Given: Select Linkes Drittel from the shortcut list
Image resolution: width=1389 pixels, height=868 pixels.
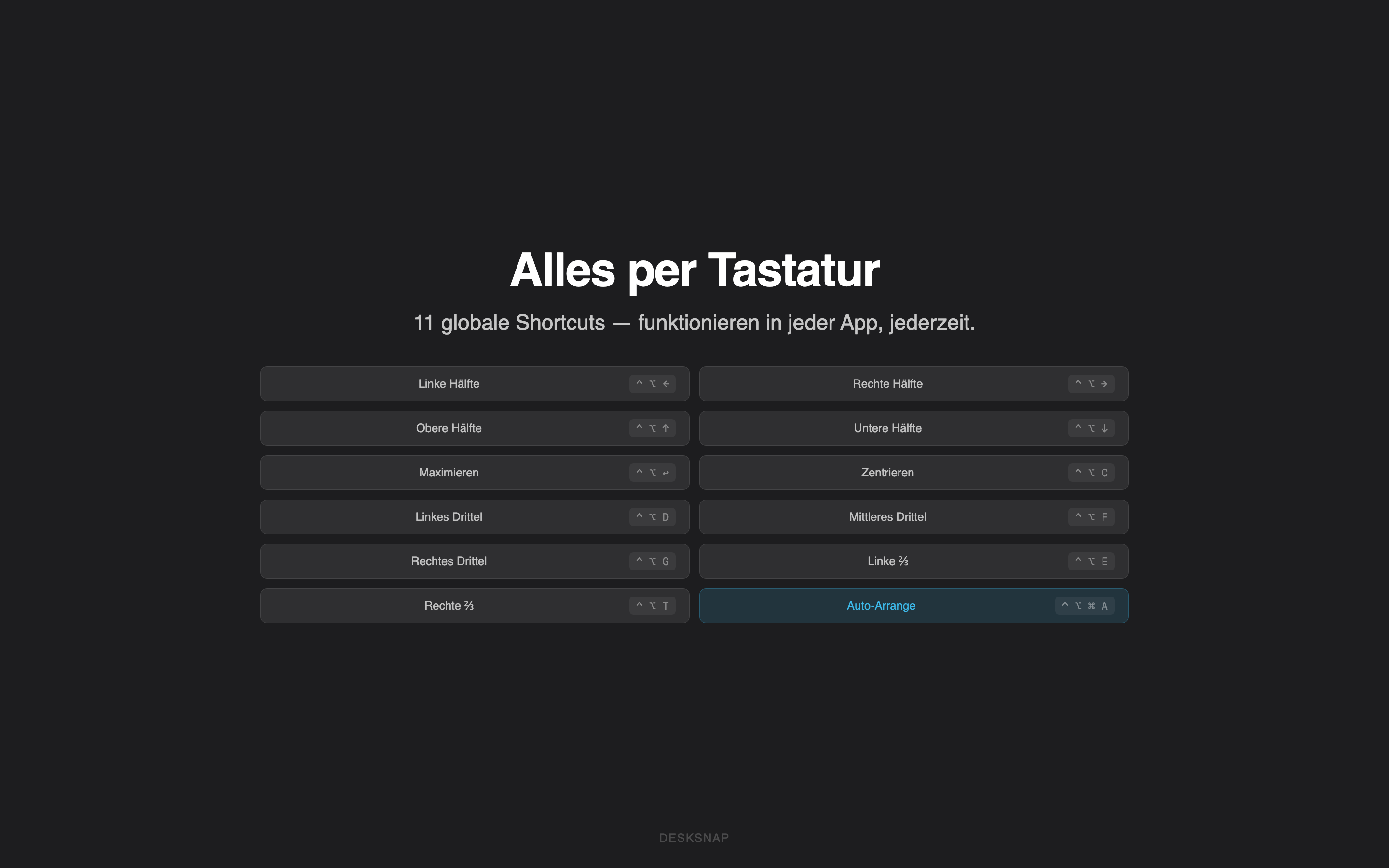Looking at the screenshot, I should click(x=475, y=516).
